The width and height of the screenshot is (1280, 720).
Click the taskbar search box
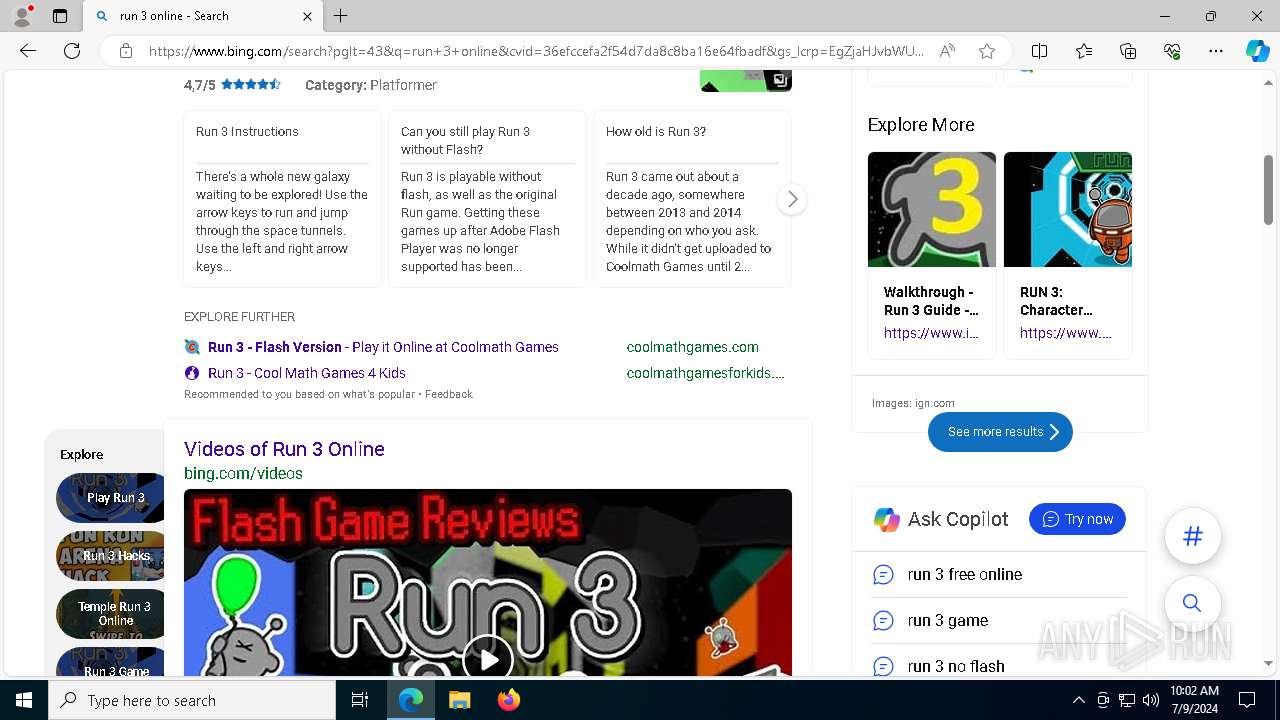[x=192, y=700]
